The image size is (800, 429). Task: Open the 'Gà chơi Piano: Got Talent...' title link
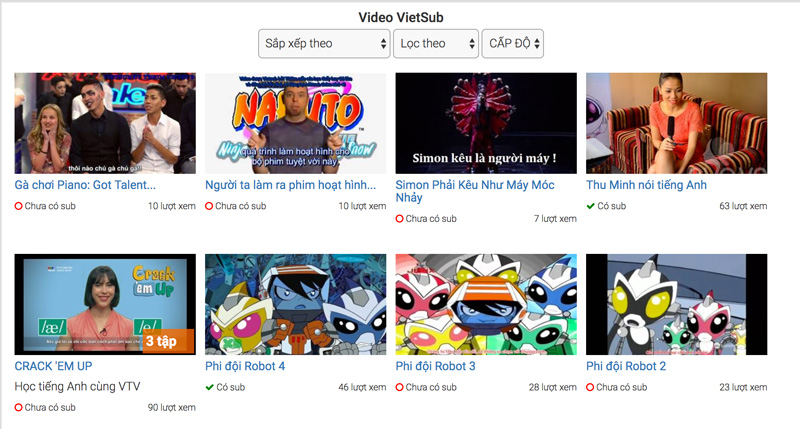click(85, 185)
